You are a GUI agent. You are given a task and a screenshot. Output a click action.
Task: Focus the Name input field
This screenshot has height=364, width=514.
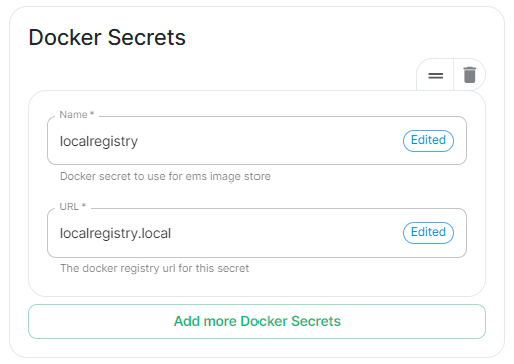point(257,140)
